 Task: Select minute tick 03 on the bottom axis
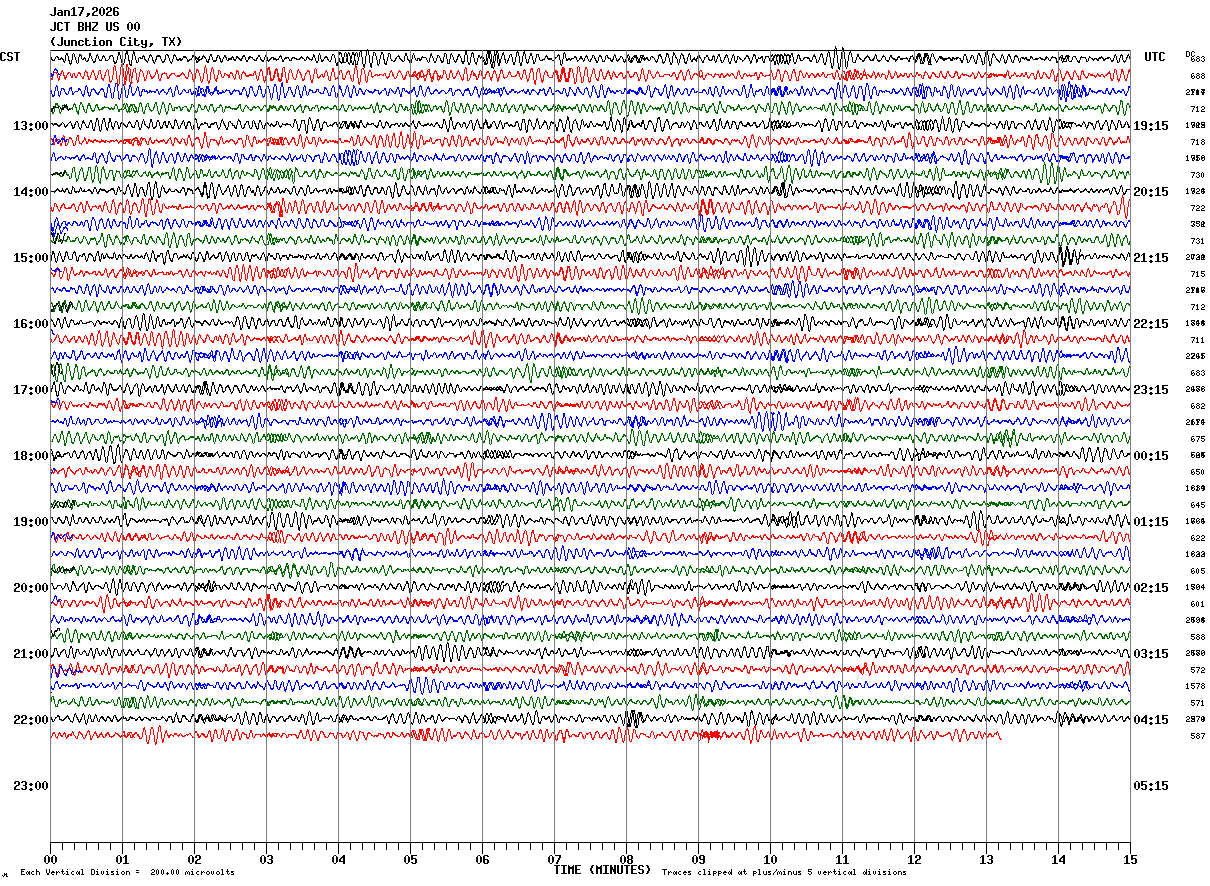tap(266, 859)
